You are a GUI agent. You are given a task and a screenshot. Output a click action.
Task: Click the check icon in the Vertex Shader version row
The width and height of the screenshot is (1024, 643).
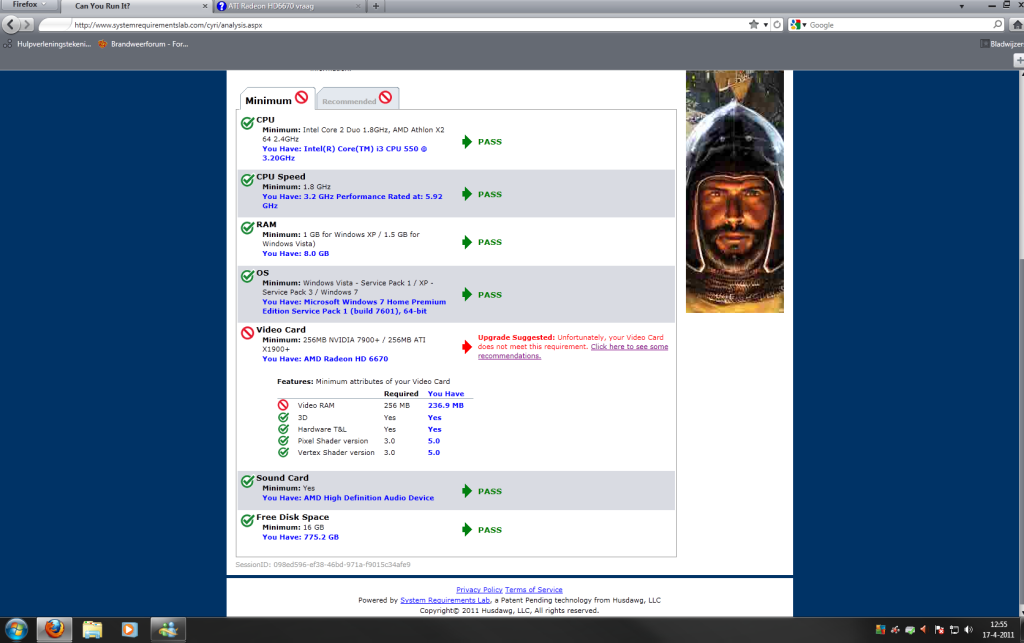pyautogui.click(x=283, y=452)
